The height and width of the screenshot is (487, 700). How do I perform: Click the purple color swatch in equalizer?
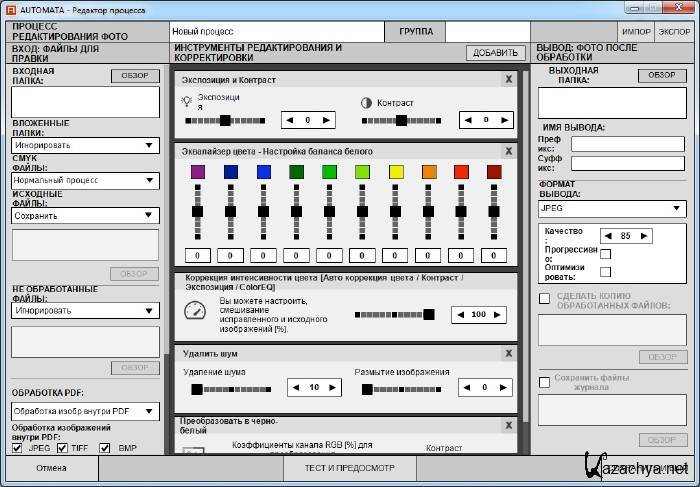[198, 172]
